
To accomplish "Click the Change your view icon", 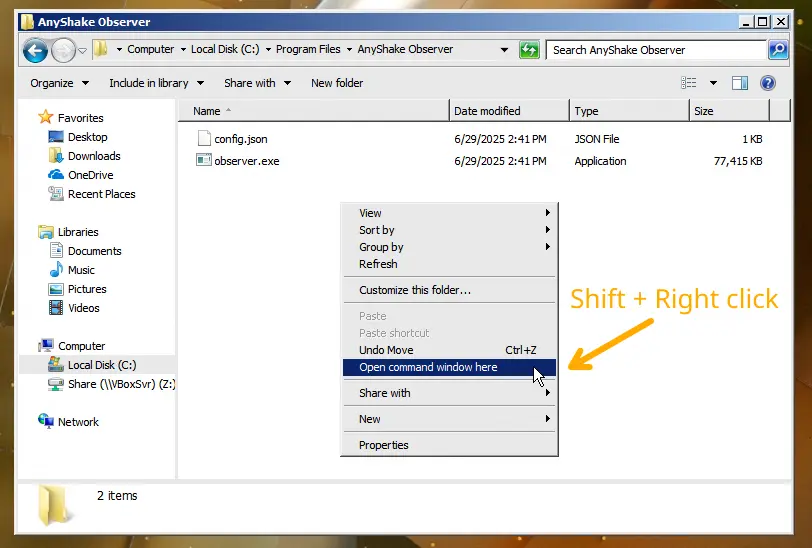I will pyautogui.click(x=689, y=83).
